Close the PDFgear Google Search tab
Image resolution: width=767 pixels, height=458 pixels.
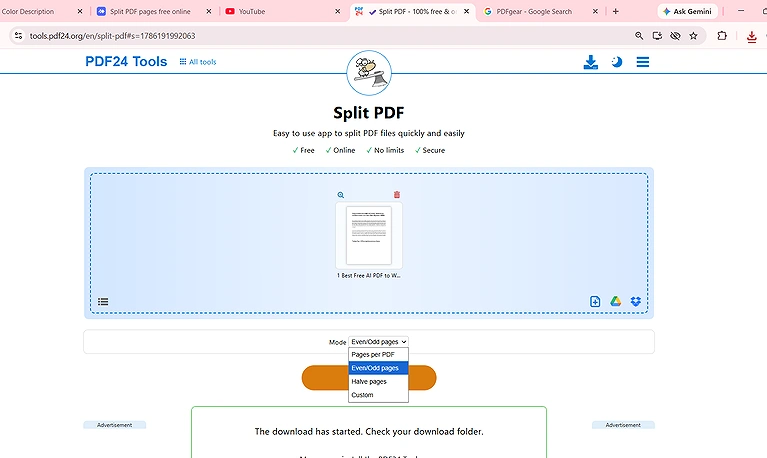point(595,11)
